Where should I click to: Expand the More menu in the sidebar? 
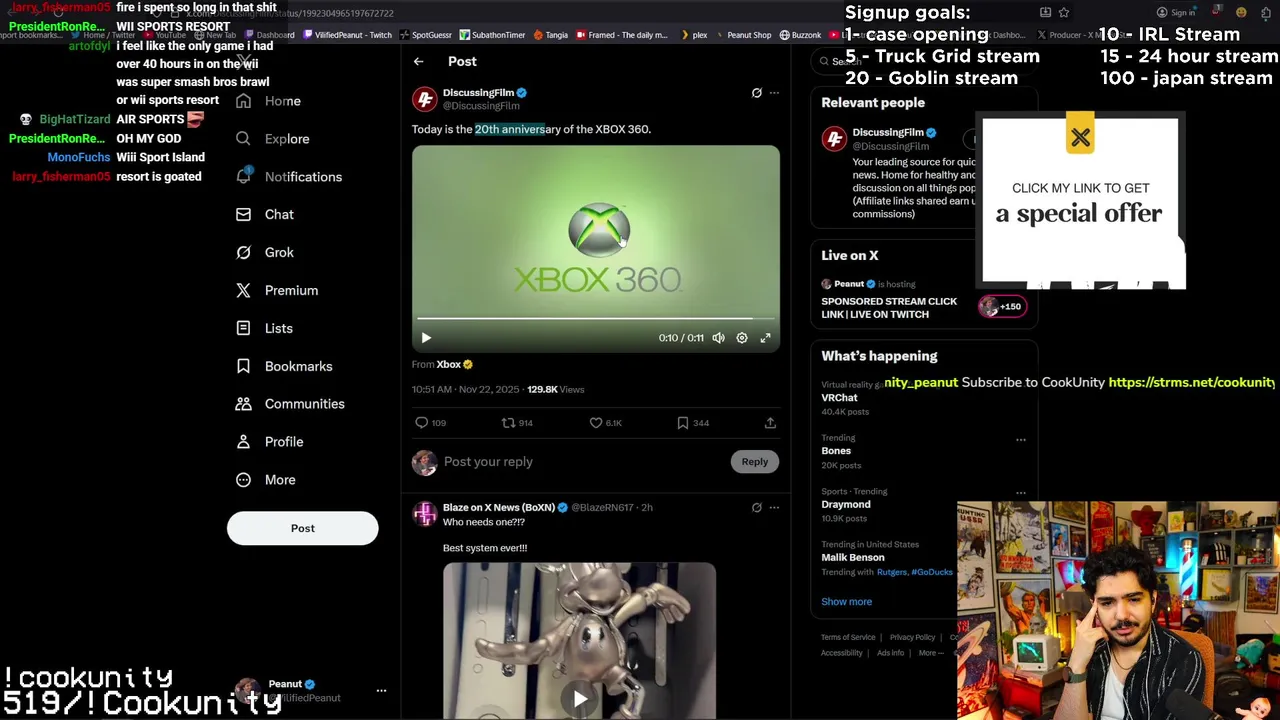[265, 480]
